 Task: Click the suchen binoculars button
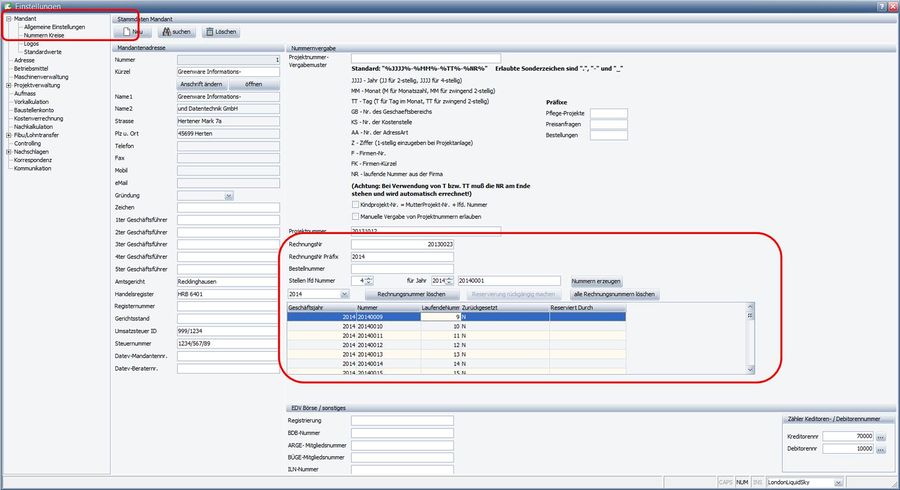(x=177, y=32)
